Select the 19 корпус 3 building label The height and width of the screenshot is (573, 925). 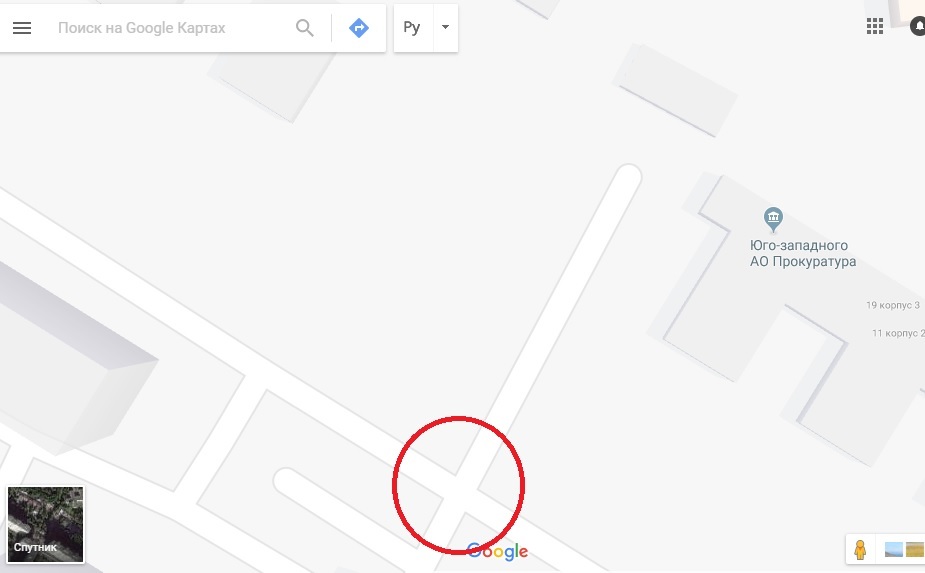[x=893, y=305]
